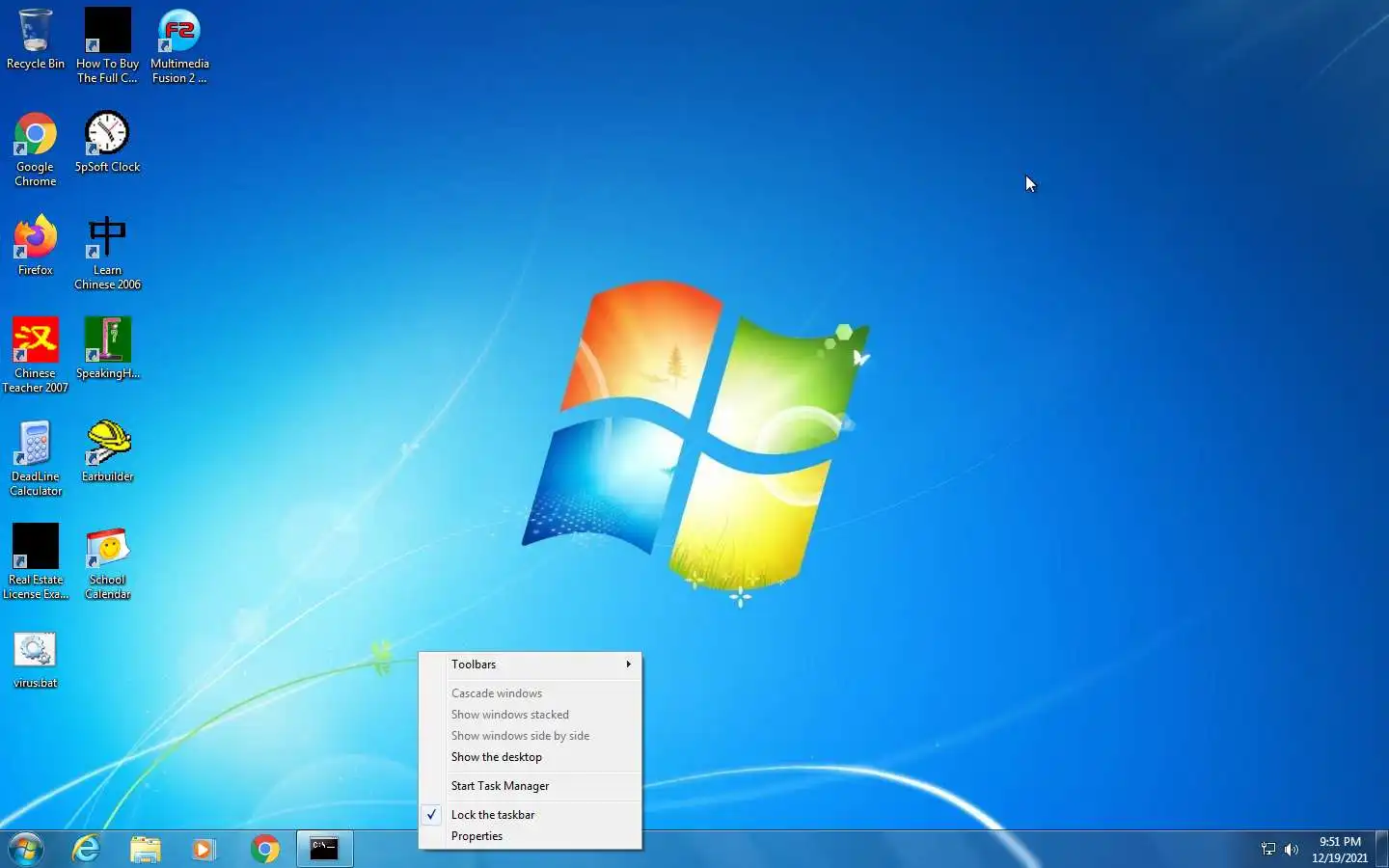
Task: Expand the Toolbars submenu
Action: click(x=531, y=665)
